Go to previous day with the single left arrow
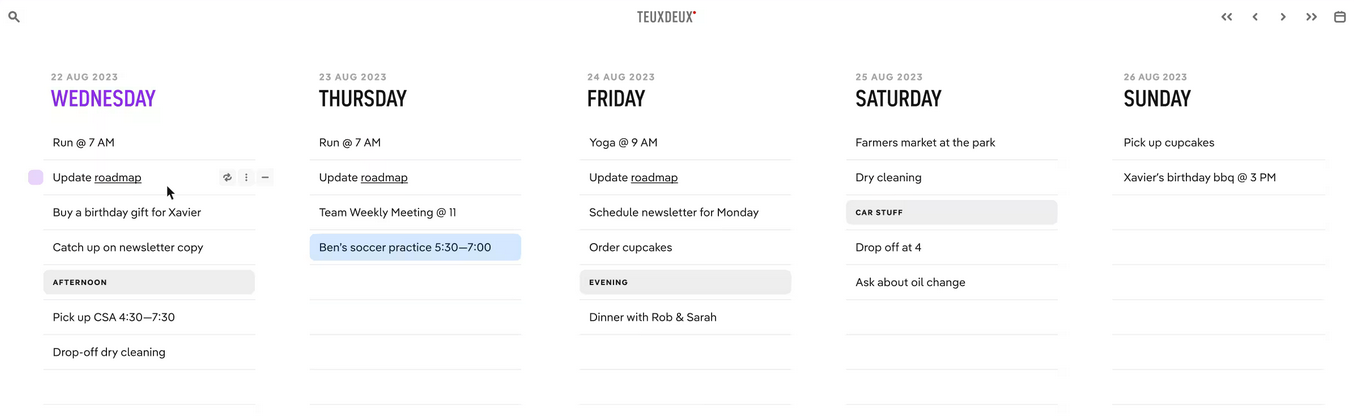Image resolution: width=1354 pixels, height=419 pixels. 1255,17
